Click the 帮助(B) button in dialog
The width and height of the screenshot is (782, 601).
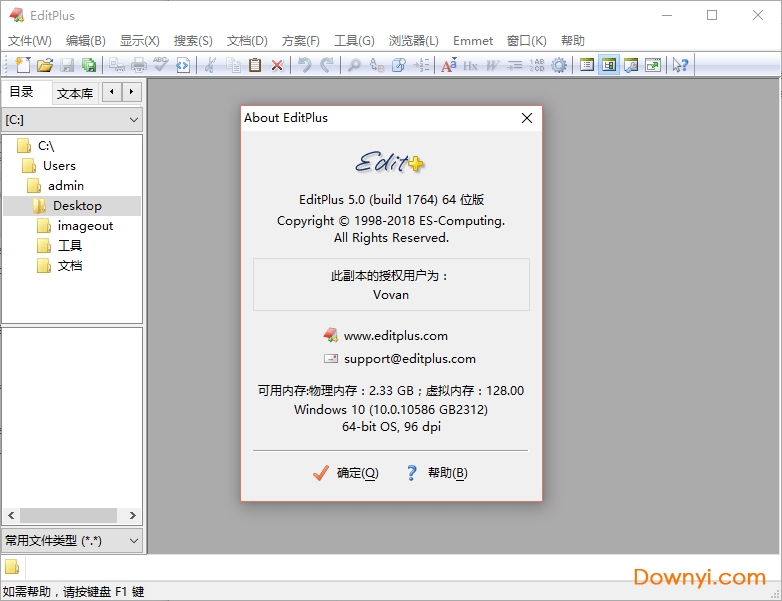click(x=436, y=472)
